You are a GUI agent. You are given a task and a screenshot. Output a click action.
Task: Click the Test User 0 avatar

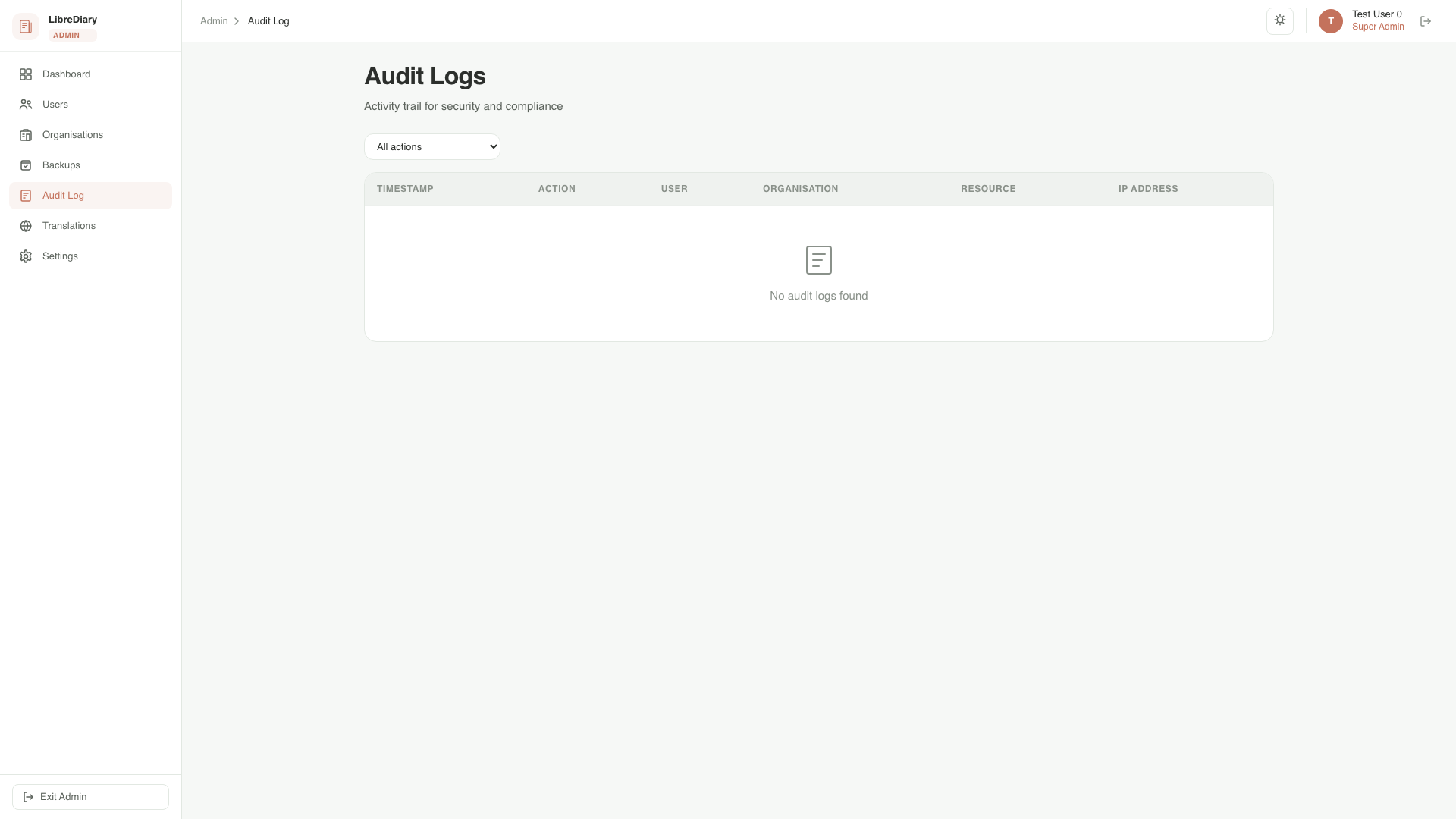tap(1330, 21)
